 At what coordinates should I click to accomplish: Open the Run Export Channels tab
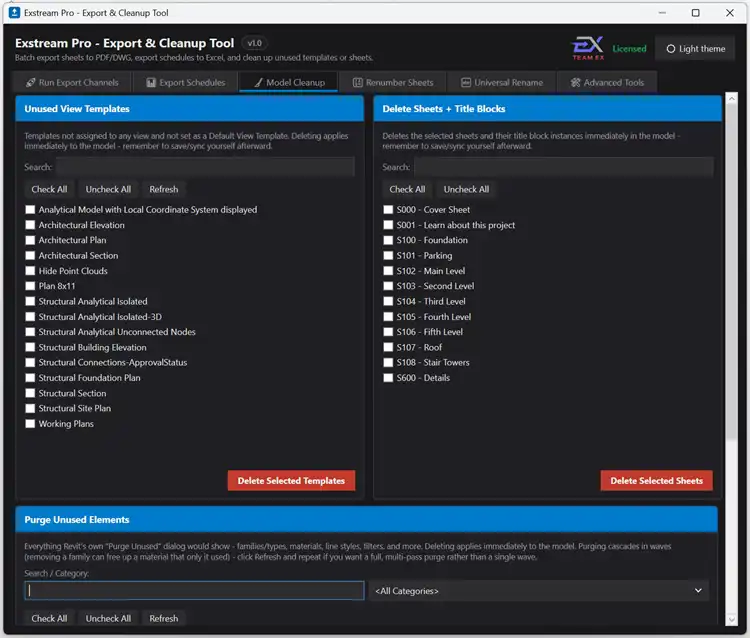tap(72, 82)
